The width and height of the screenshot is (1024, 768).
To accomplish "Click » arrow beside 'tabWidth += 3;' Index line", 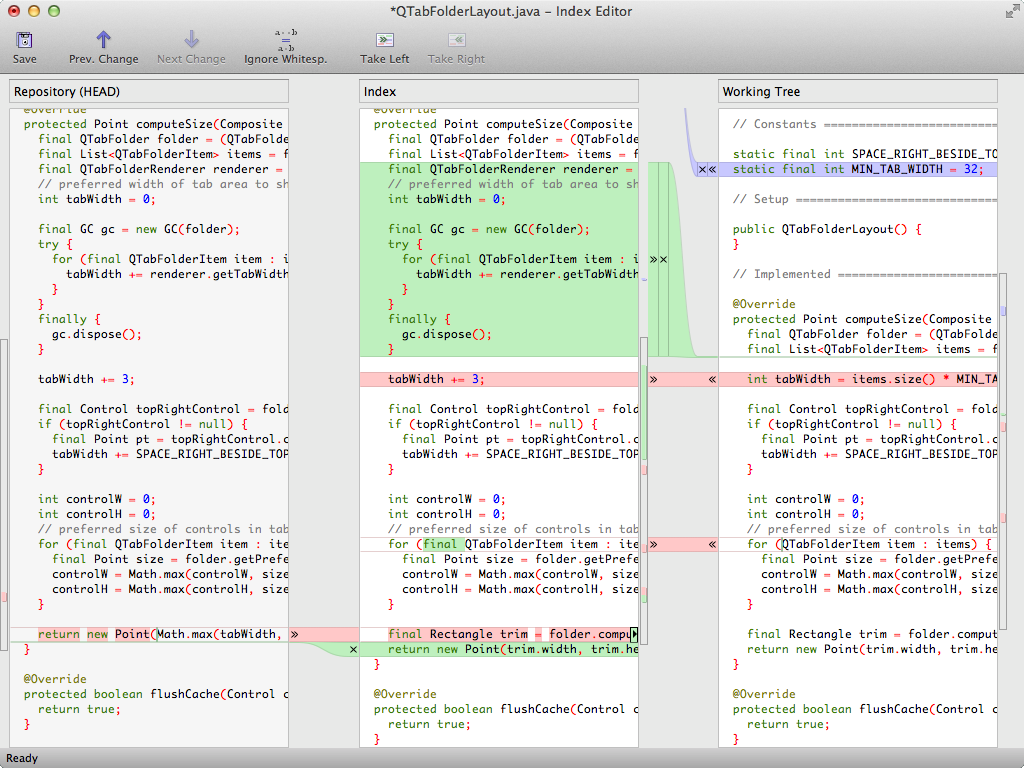I will tap(654, 379).
